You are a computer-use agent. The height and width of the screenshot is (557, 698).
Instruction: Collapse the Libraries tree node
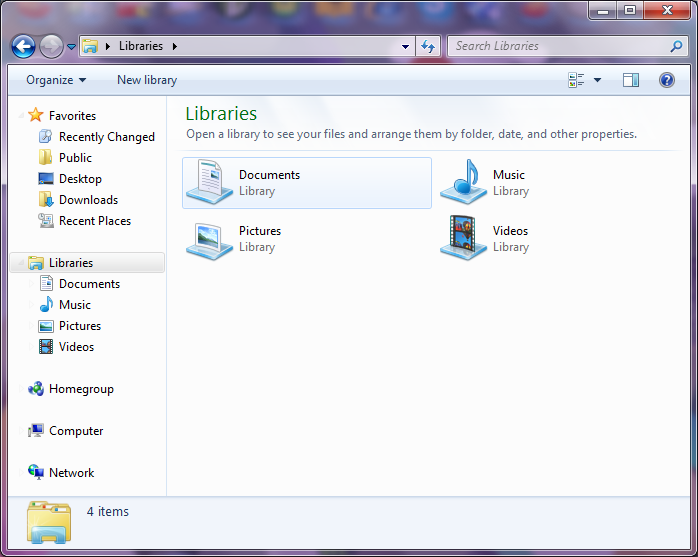[20, 263]
